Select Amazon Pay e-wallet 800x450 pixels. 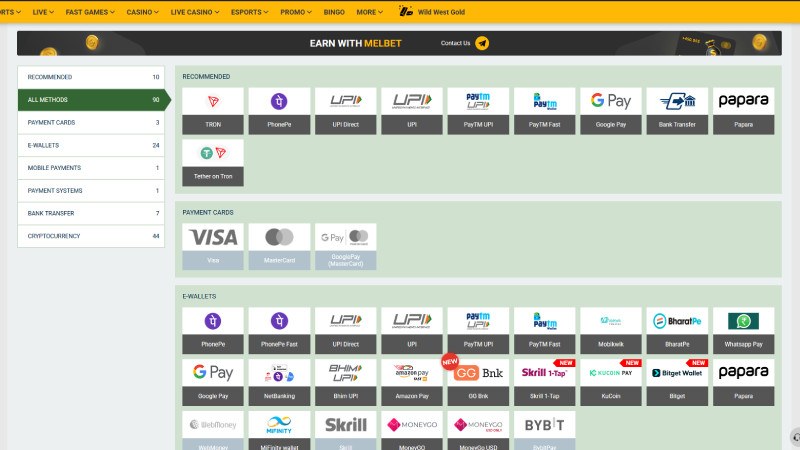412,383
